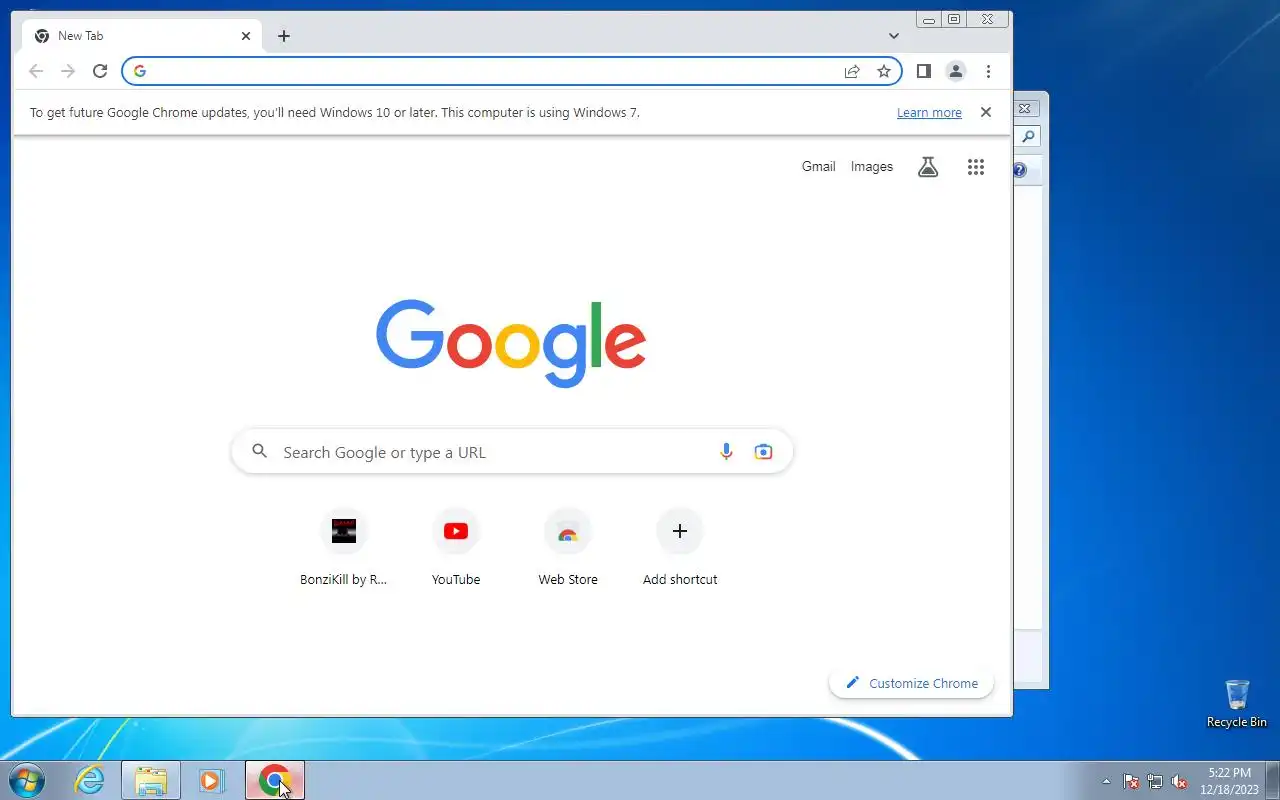This screenshot has width=1280, height=800.
Task: Open Windows Explorer from the taskbar
Action: point(151,780)
